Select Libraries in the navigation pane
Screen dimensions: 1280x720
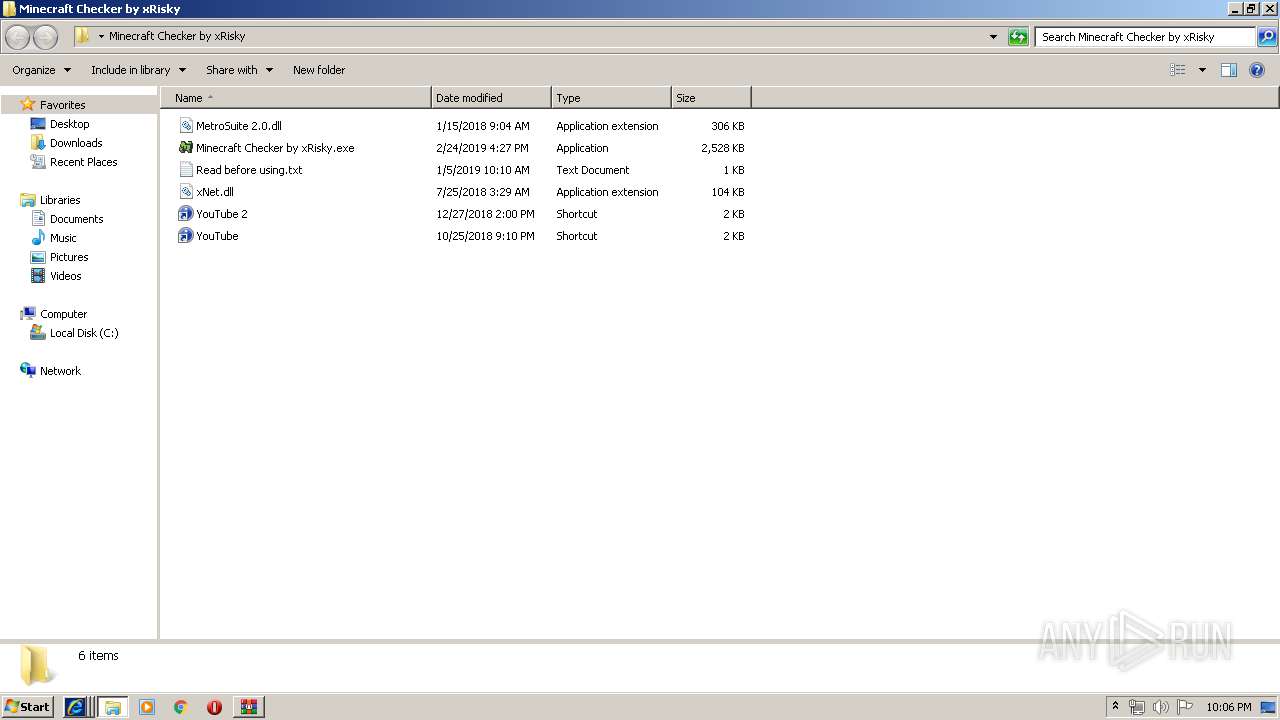(60, 200)
